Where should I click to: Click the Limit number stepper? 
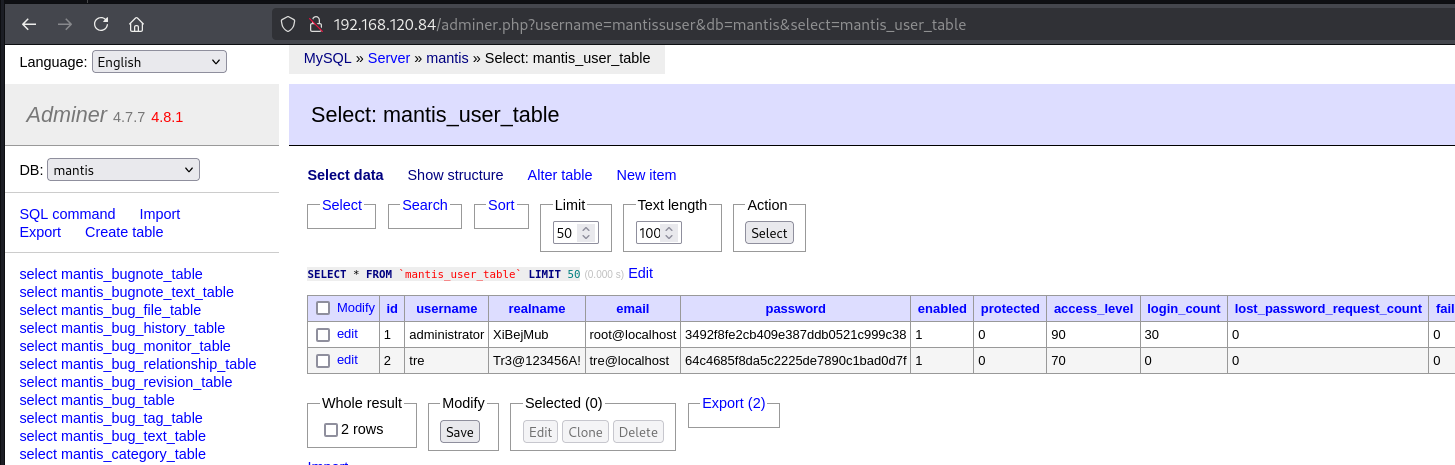[587, 233]
